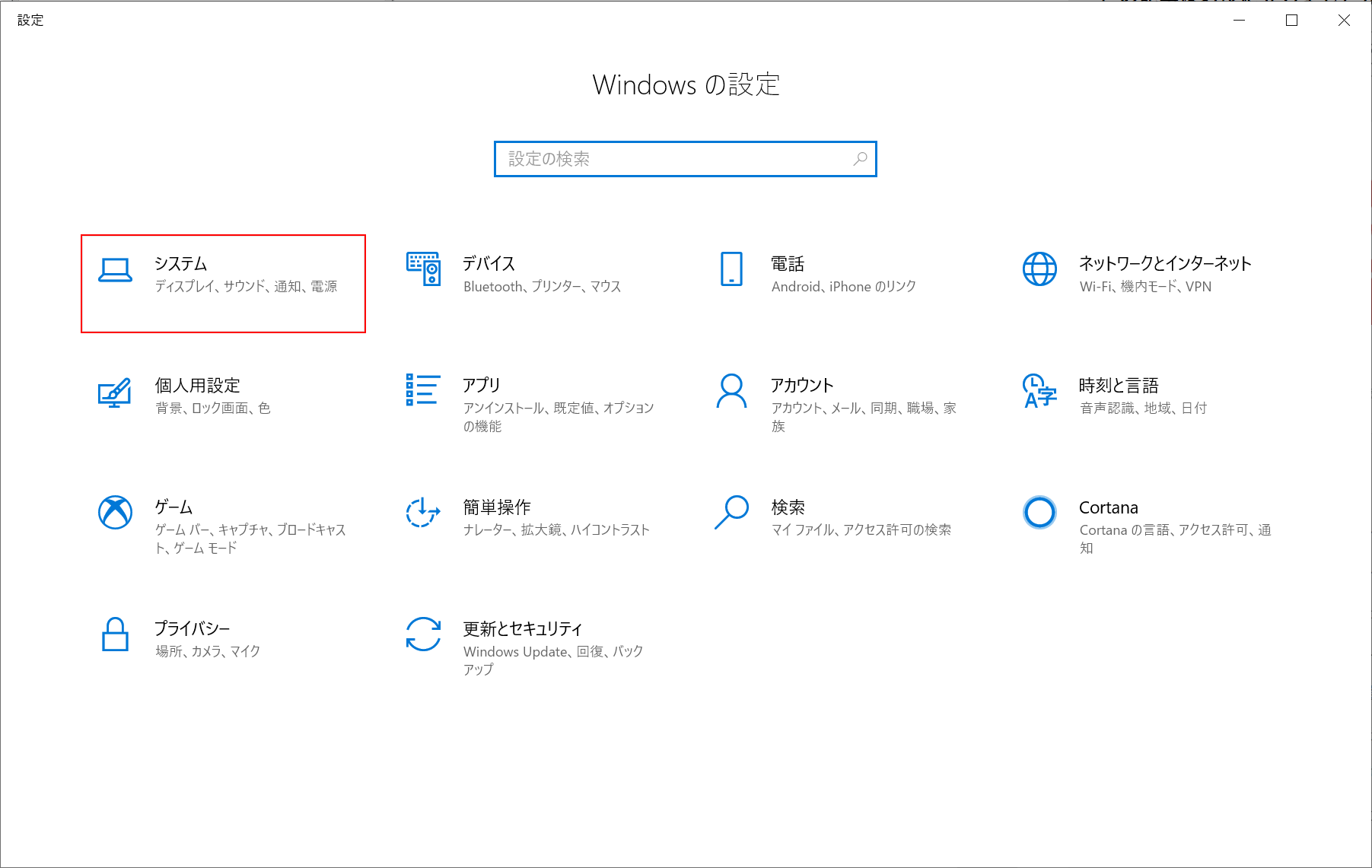Viewport: 1372px width, 868px height.
Task: Click text アンインストール、既定値、オプションの機能
Action: [x=559, y=418]
